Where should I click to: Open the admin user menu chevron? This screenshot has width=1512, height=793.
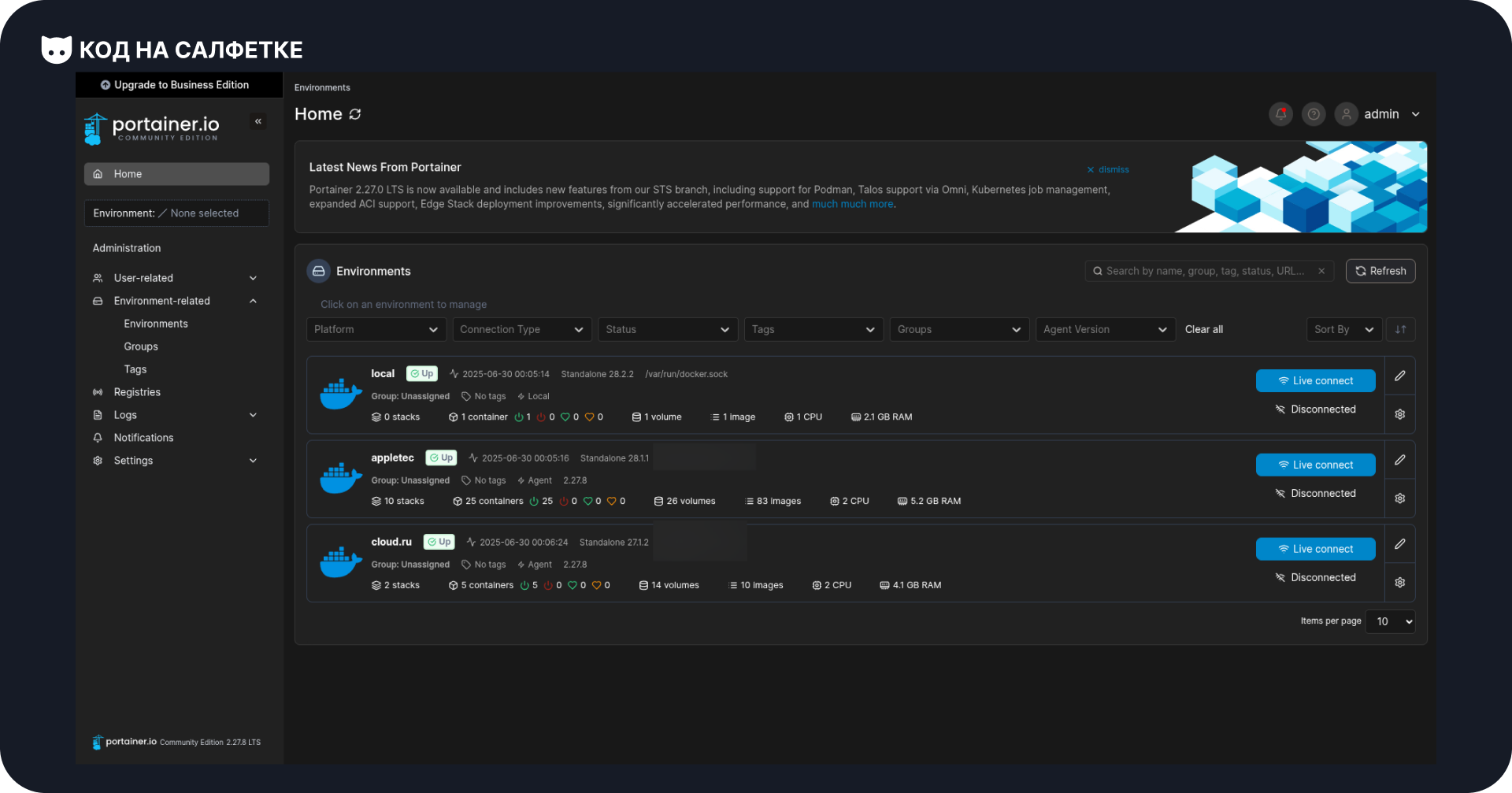point(1416,114)
